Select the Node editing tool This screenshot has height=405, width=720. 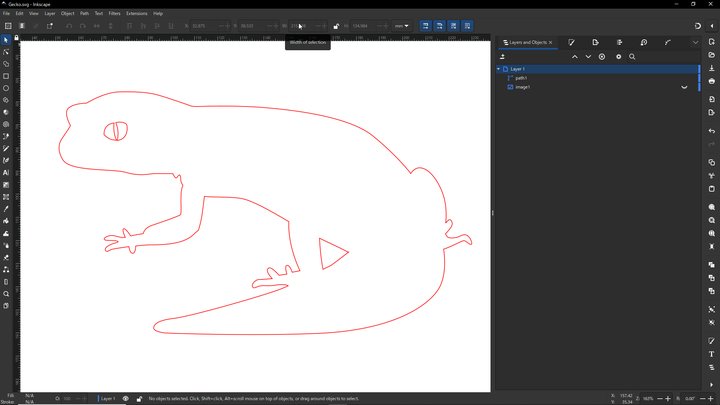point(6,52)
